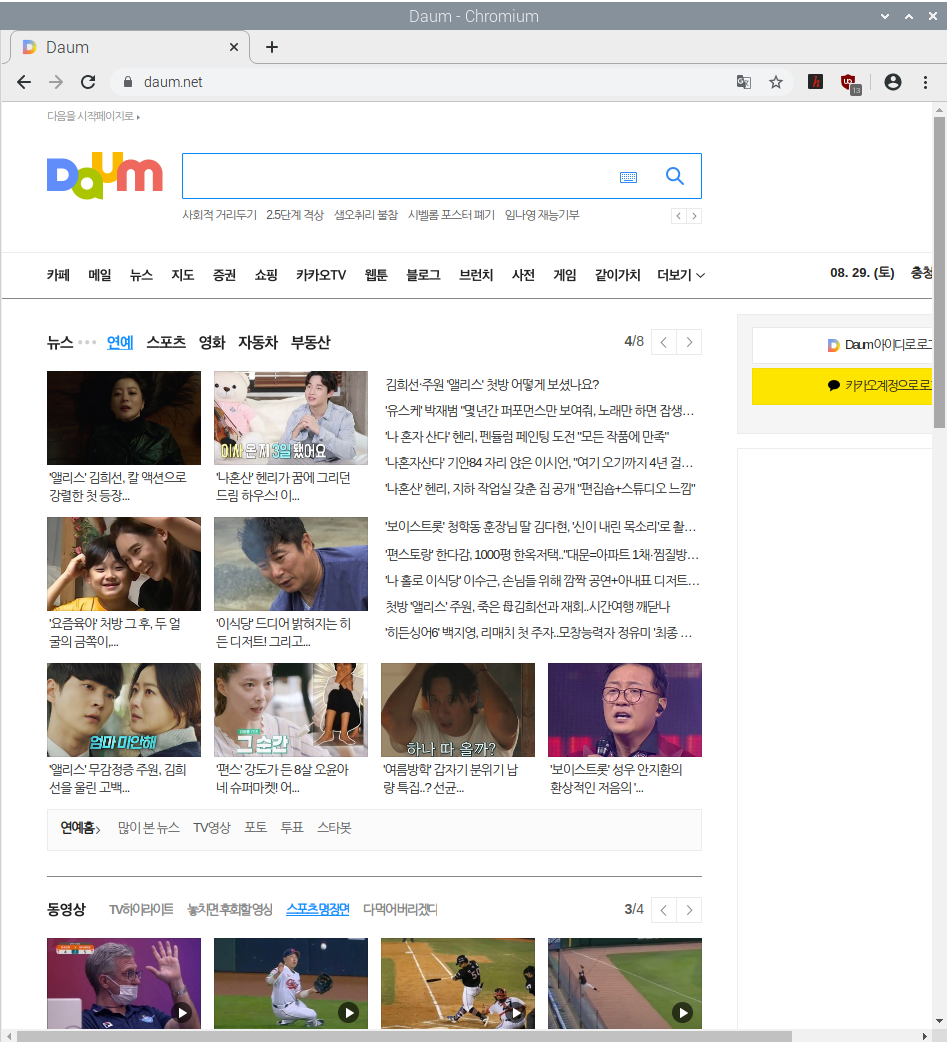Go to next video page (3/4)
Image resolution: width=947 pixels, height=1042 pixels.
click(x=689, y=910)
